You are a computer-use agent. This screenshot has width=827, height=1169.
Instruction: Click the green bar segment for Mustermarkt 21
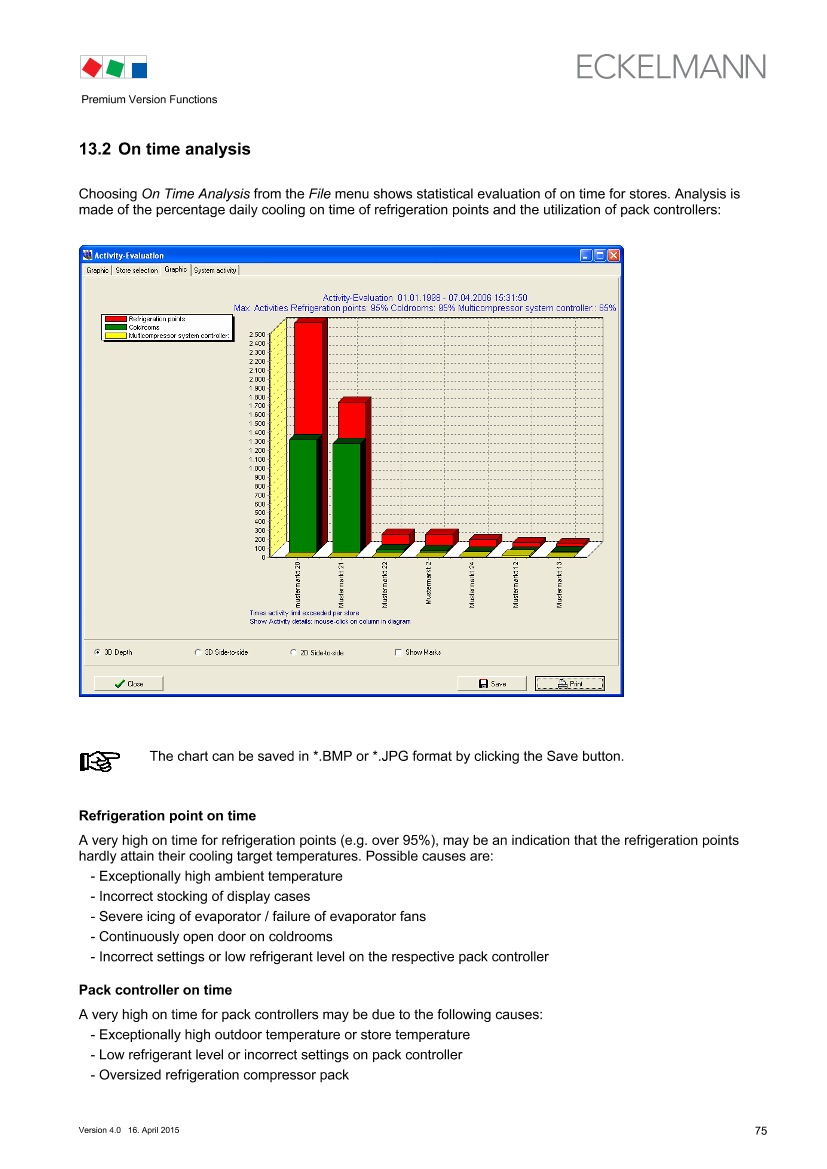point(346,497)
